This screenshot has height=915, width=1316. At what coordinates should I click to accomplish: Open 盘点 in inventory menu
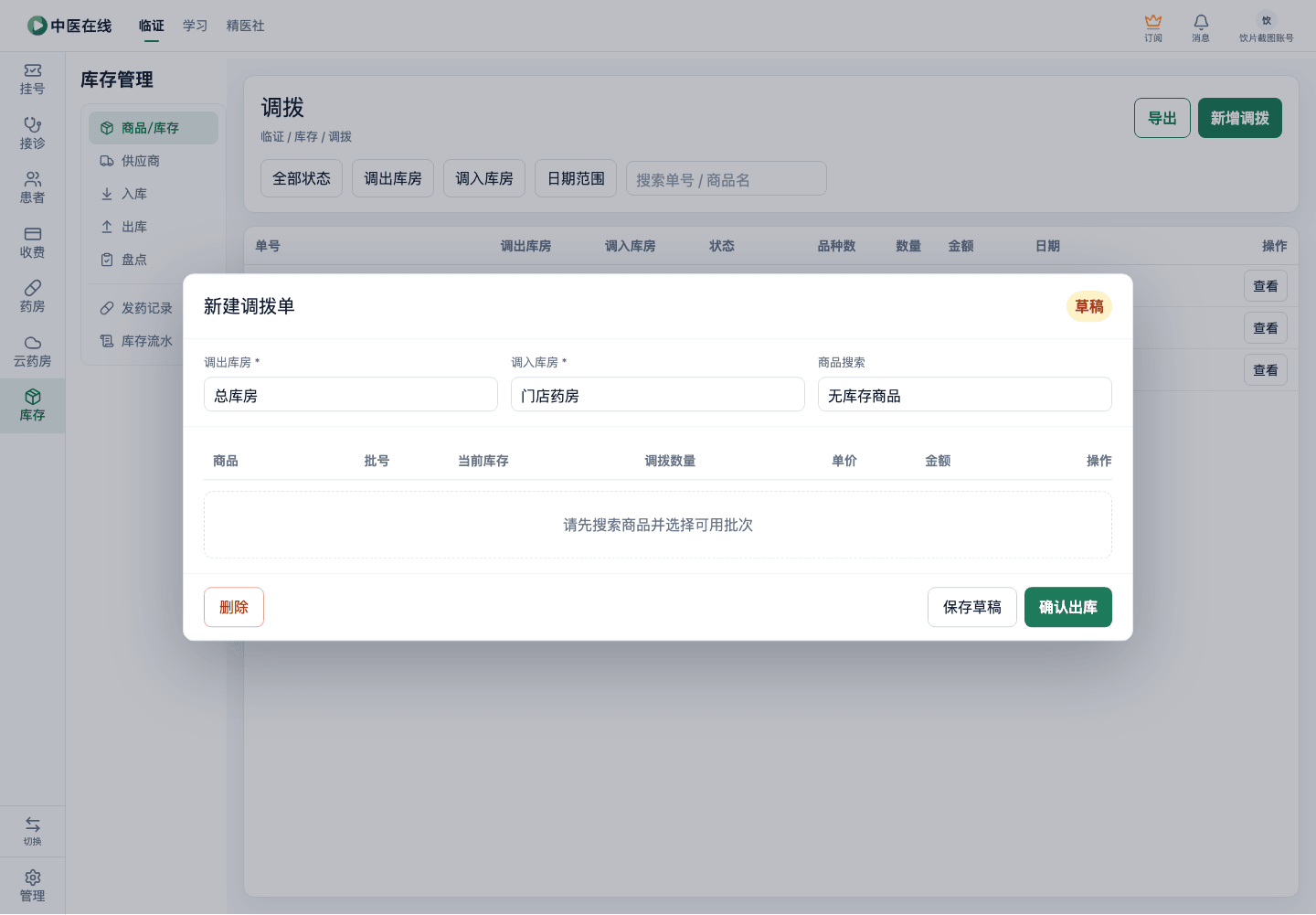pyautogui.click(x=154, y=260)
